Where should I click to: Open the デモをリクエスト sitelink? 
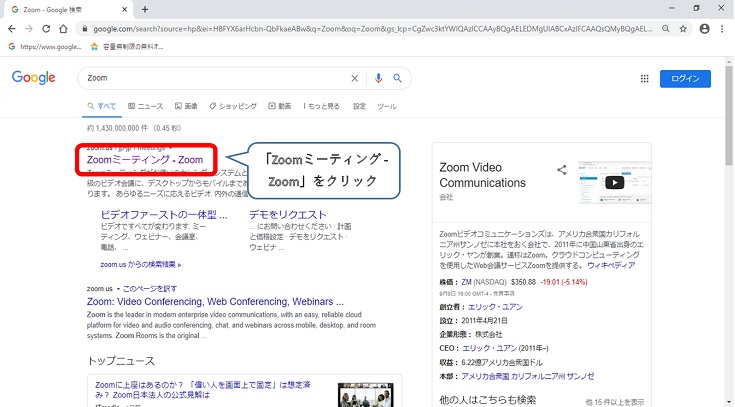[x=288, y=215]
